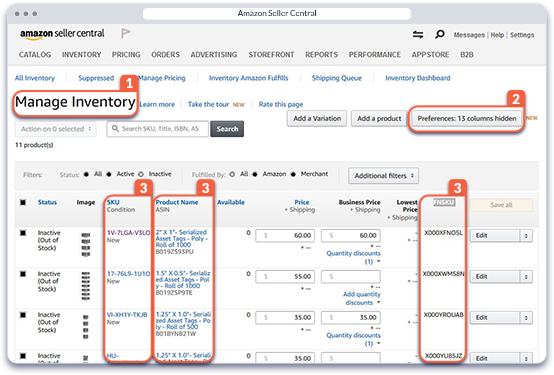This screenshot has height=375, width=554.
Task: Open the Inventory Dashboard tab
Action: (418, 78)
